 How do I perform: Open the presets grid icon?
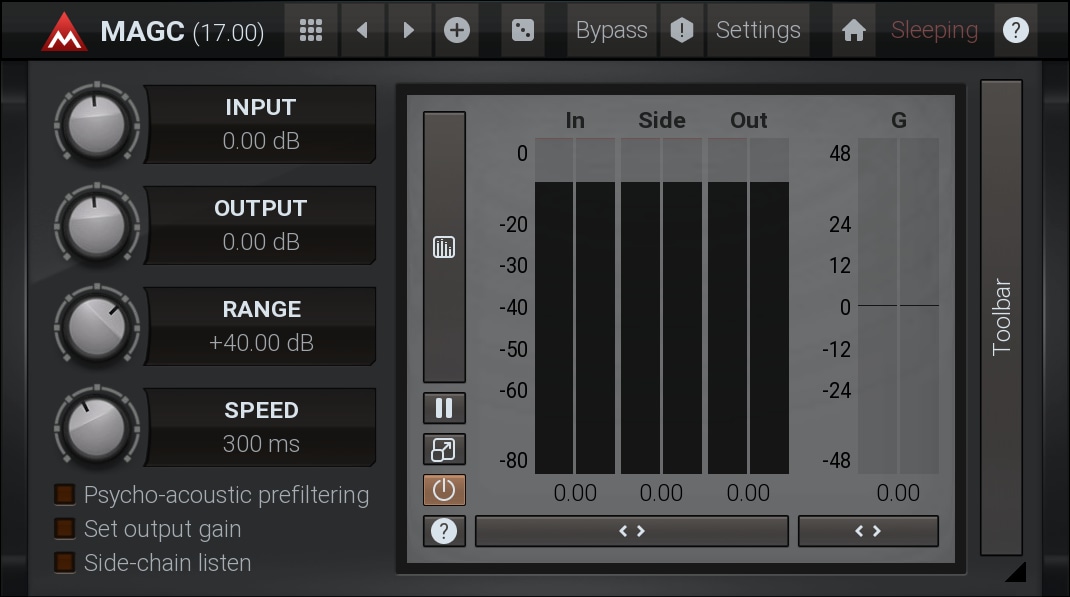[x=311, y=30]
